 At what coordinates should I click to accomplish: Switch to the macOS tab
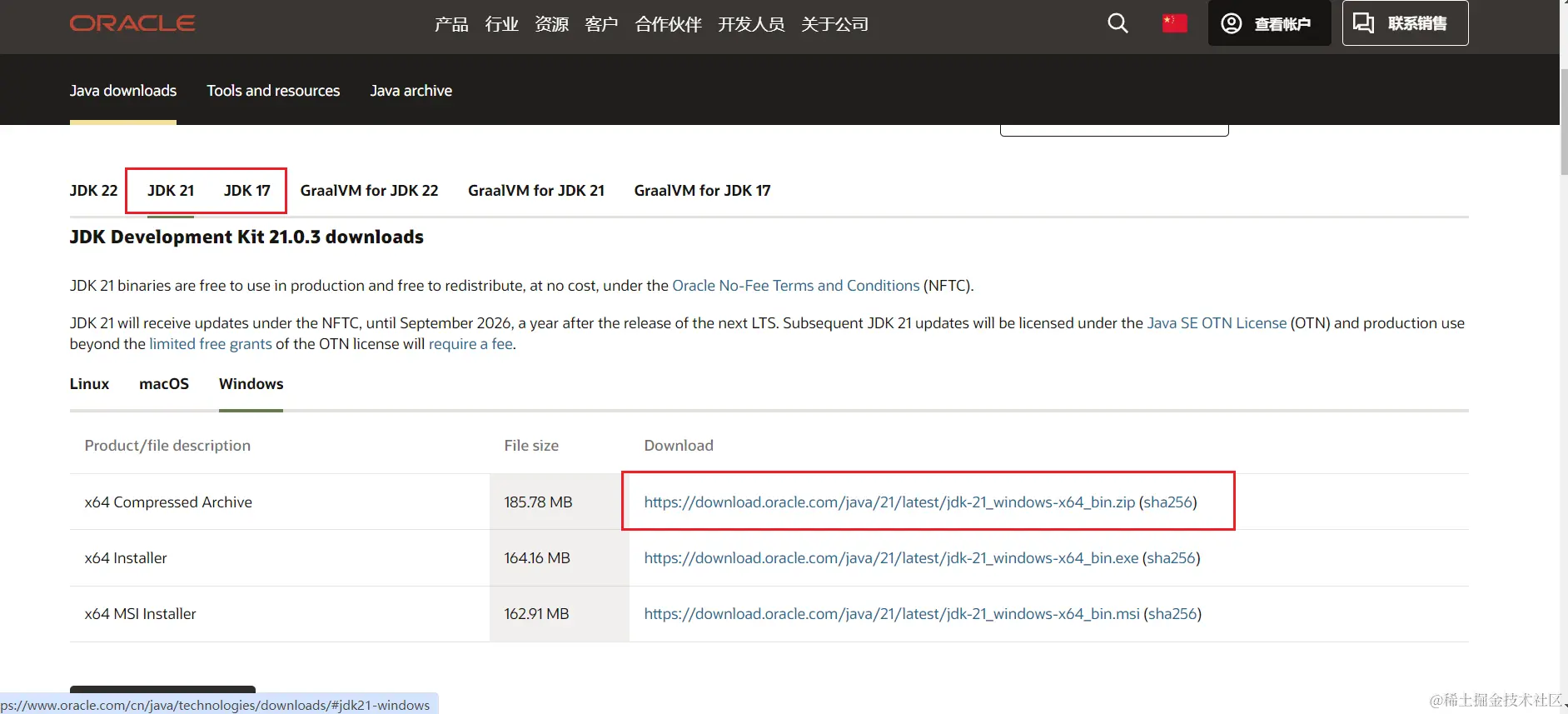pyautogui.click(x=164, y=384)
